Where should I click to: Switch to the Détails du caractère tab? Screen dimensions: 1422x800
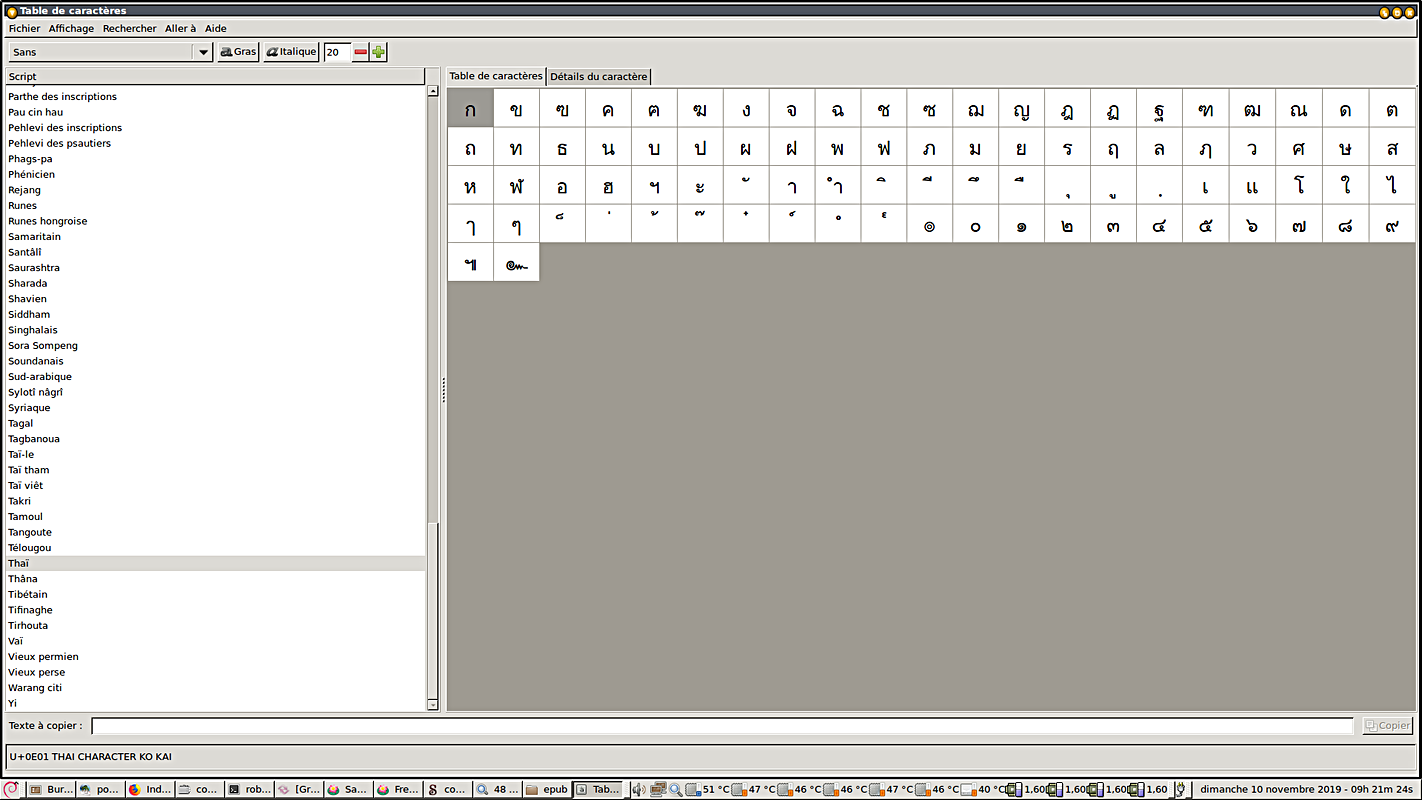point(599,77)
